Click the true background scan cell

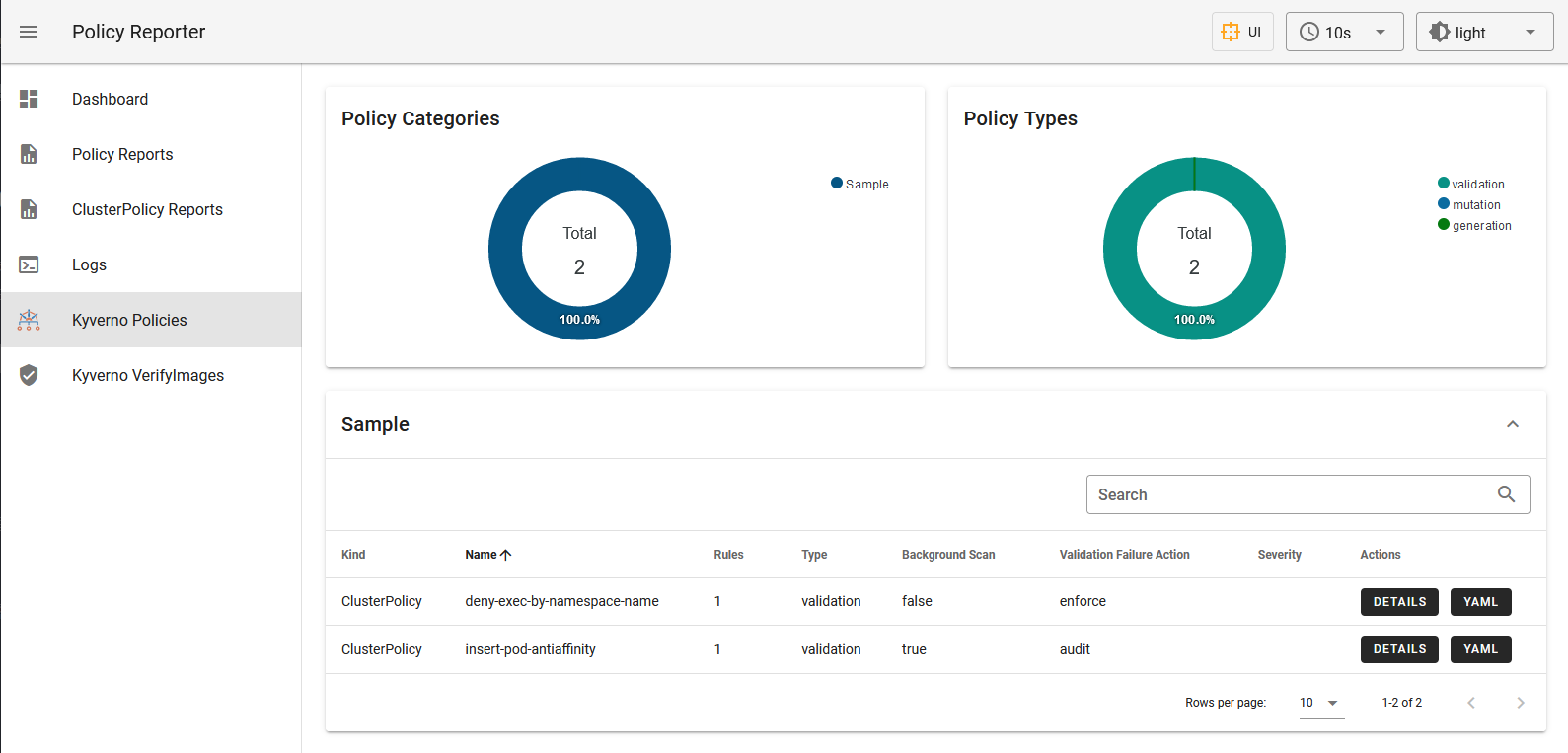tap(914, 649)
